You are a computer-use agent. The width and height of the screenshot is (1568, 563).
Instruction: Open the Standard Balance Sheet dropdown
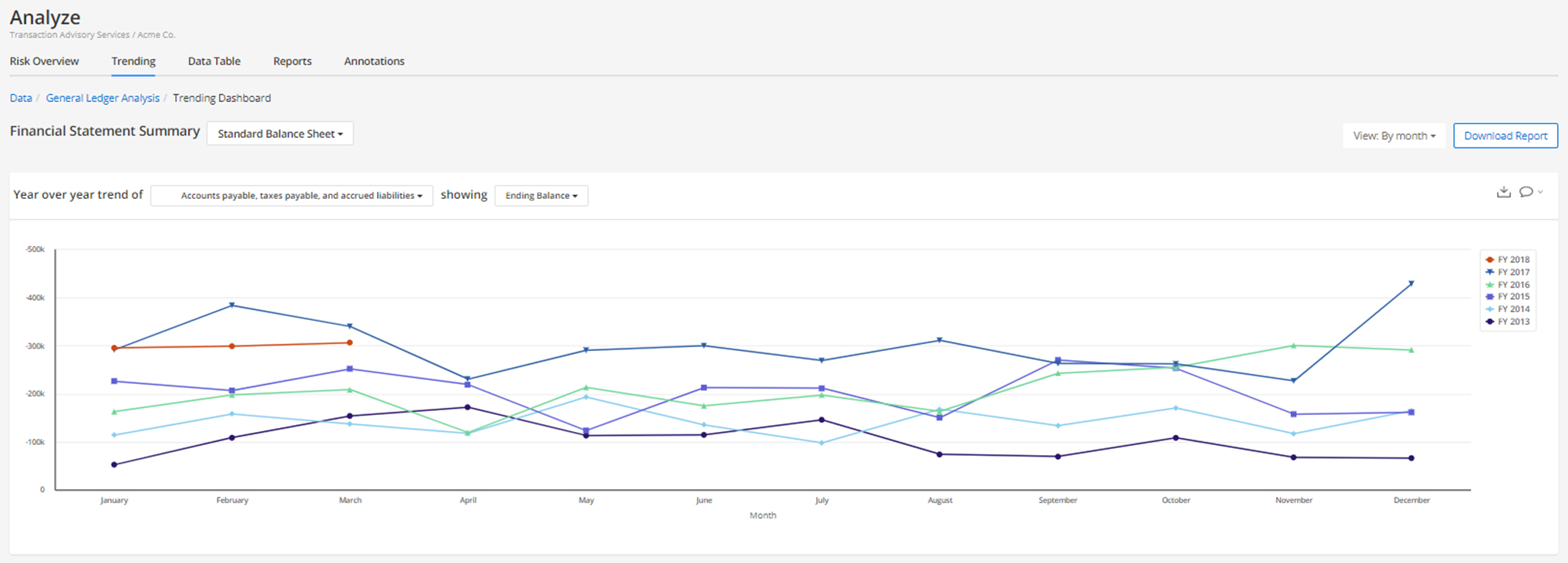click(x=280, y=133)
